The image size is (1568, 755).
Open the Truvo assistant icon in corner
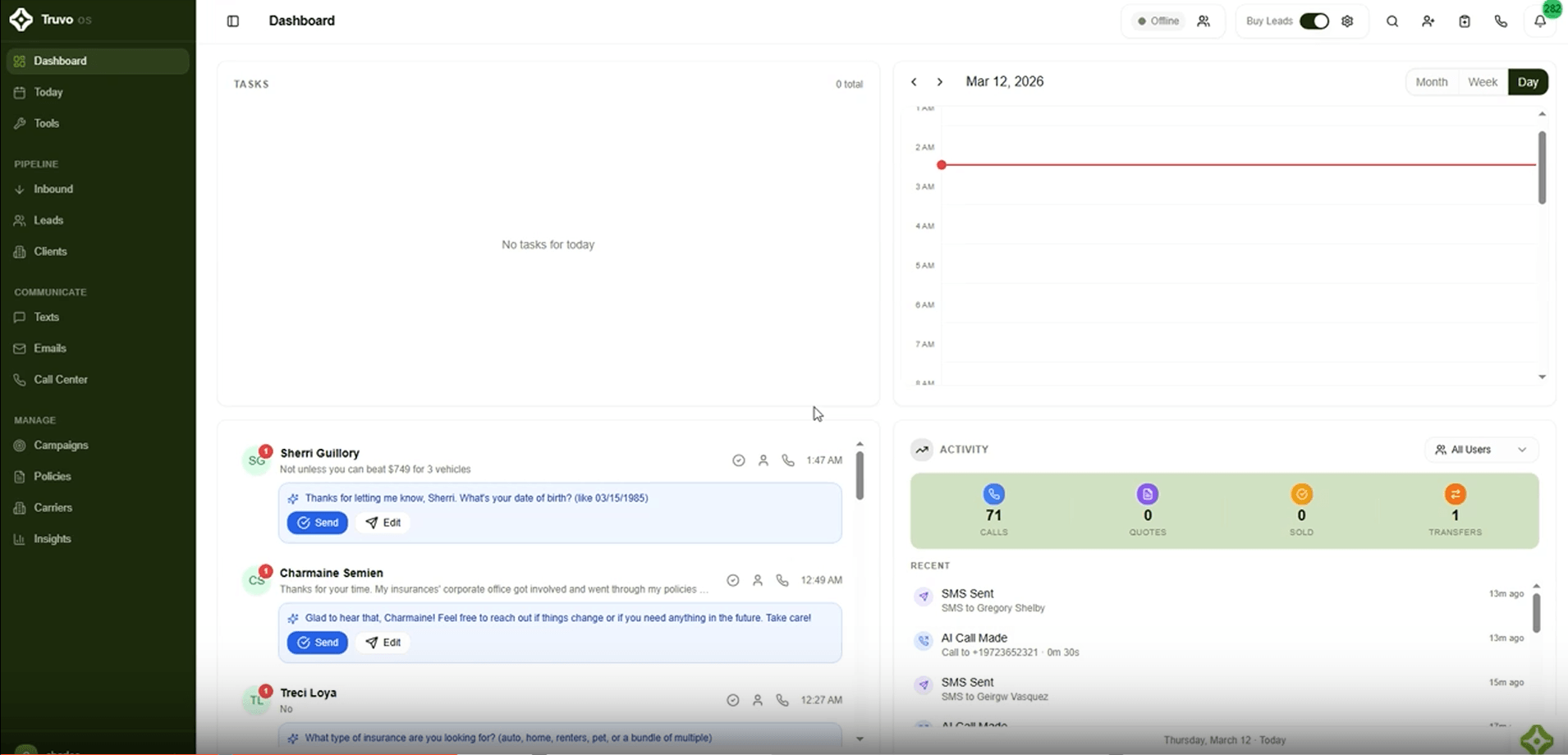[1536, 739]
